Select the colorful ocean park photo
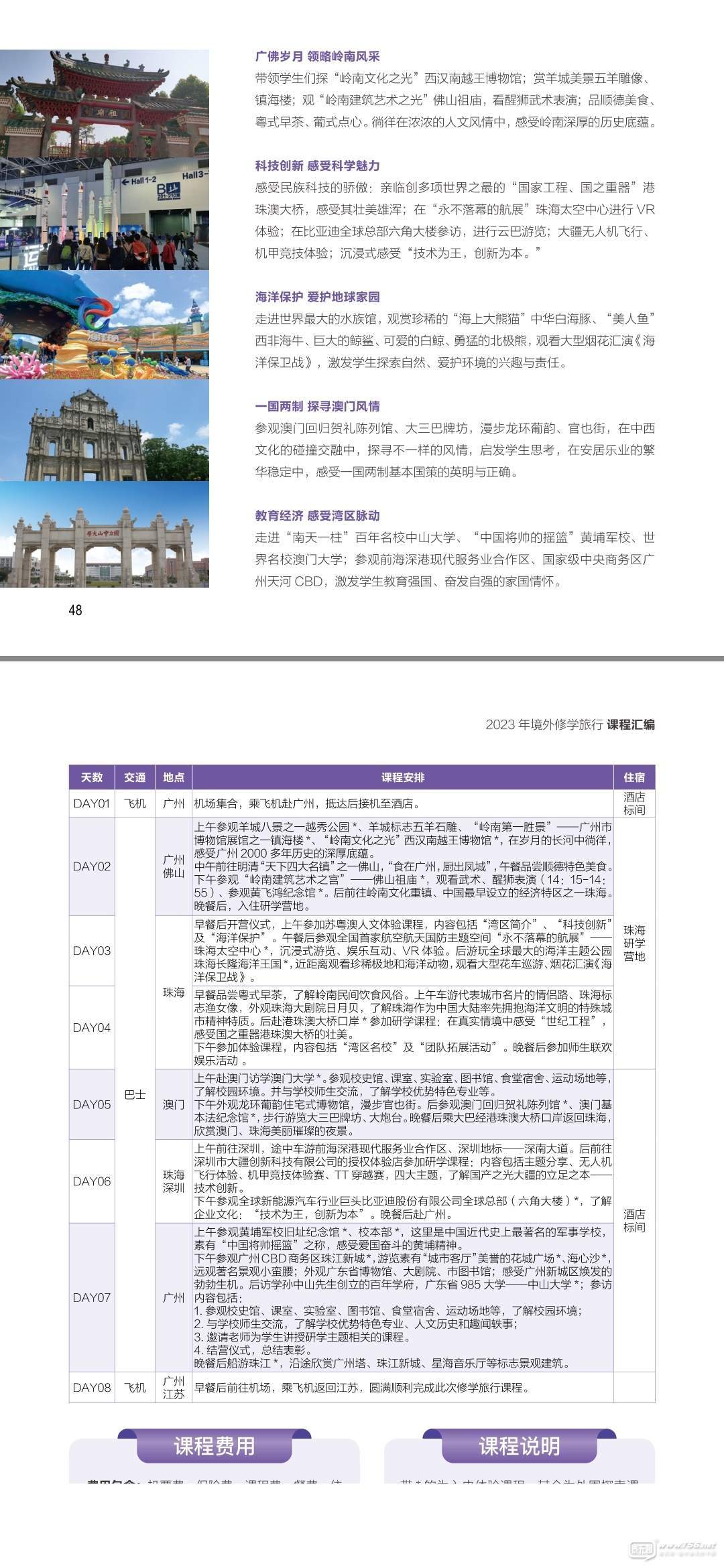 [104, 324]
